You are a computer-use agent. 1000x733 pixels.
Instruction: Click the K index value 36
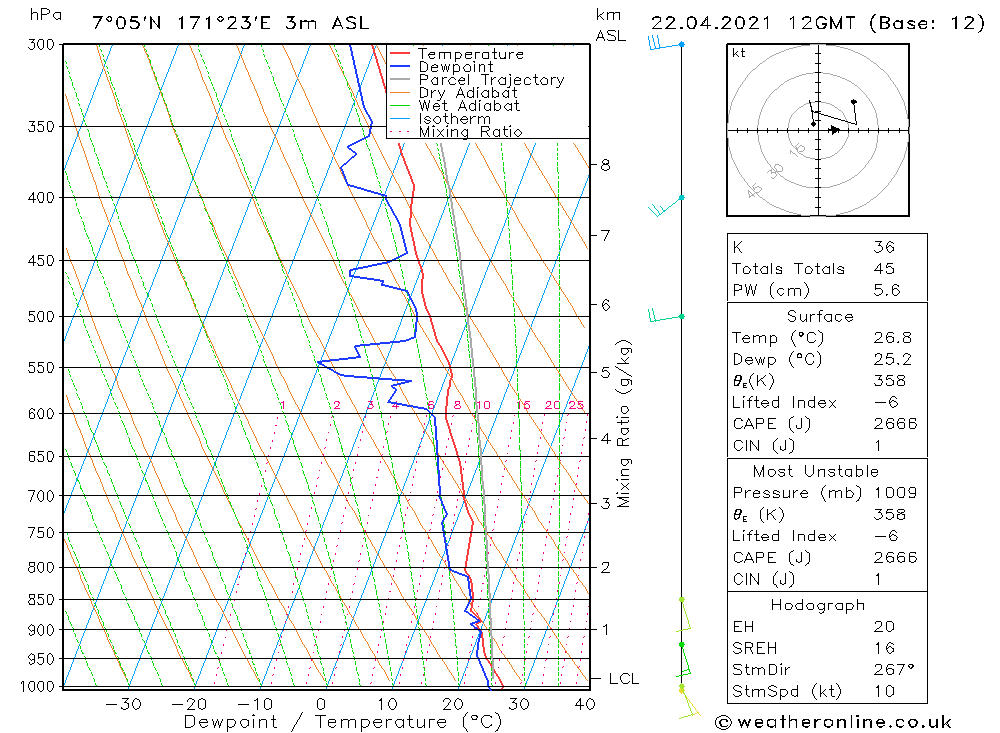click(x=884, y=247)
